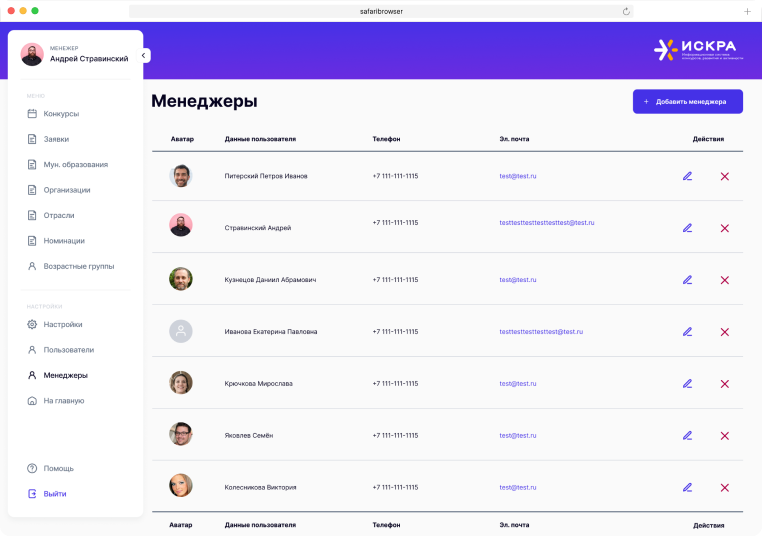Delete Колесникова Виктория row

725,488
